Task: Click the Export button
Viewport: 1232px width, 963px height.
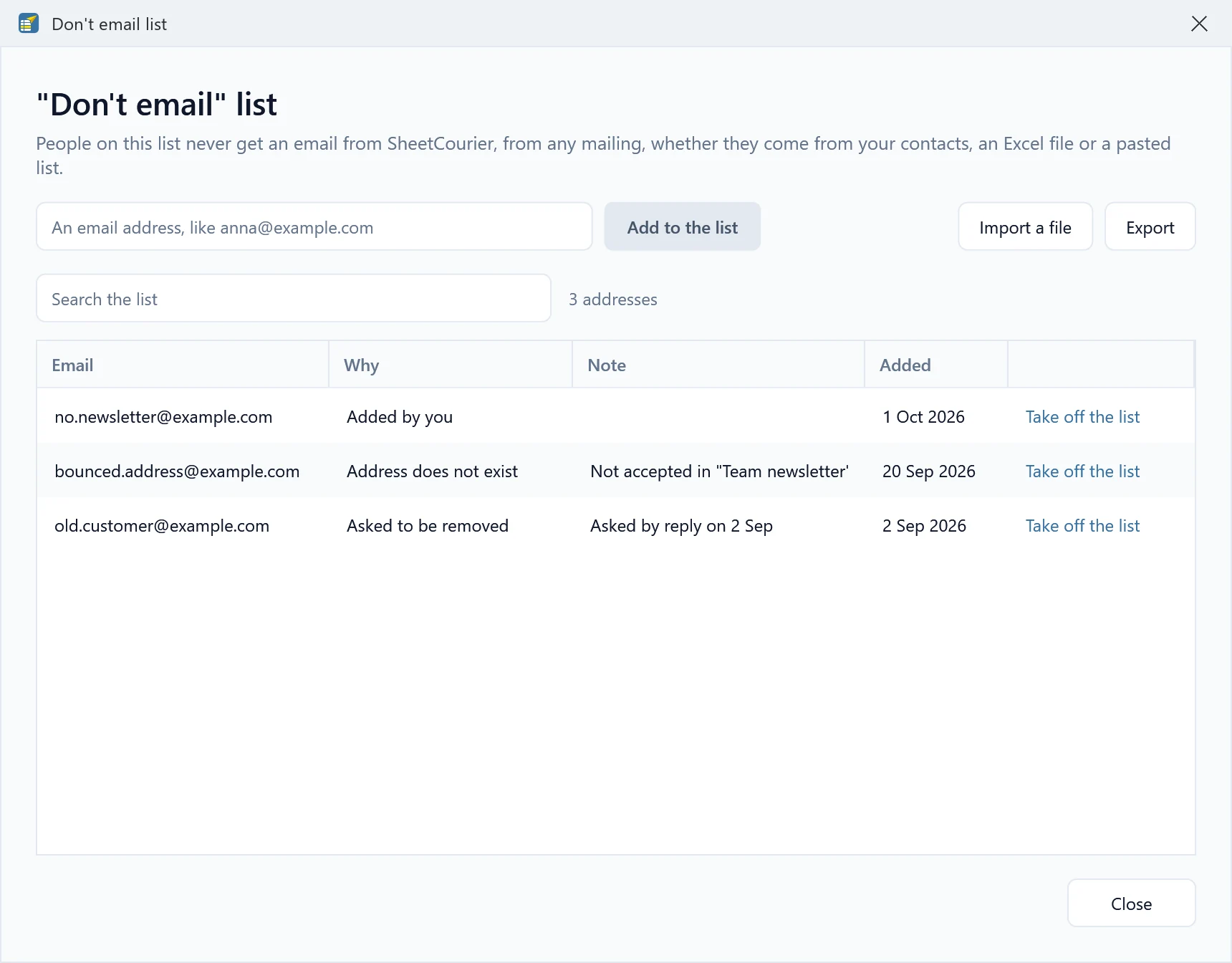Action: point(1150,226)
